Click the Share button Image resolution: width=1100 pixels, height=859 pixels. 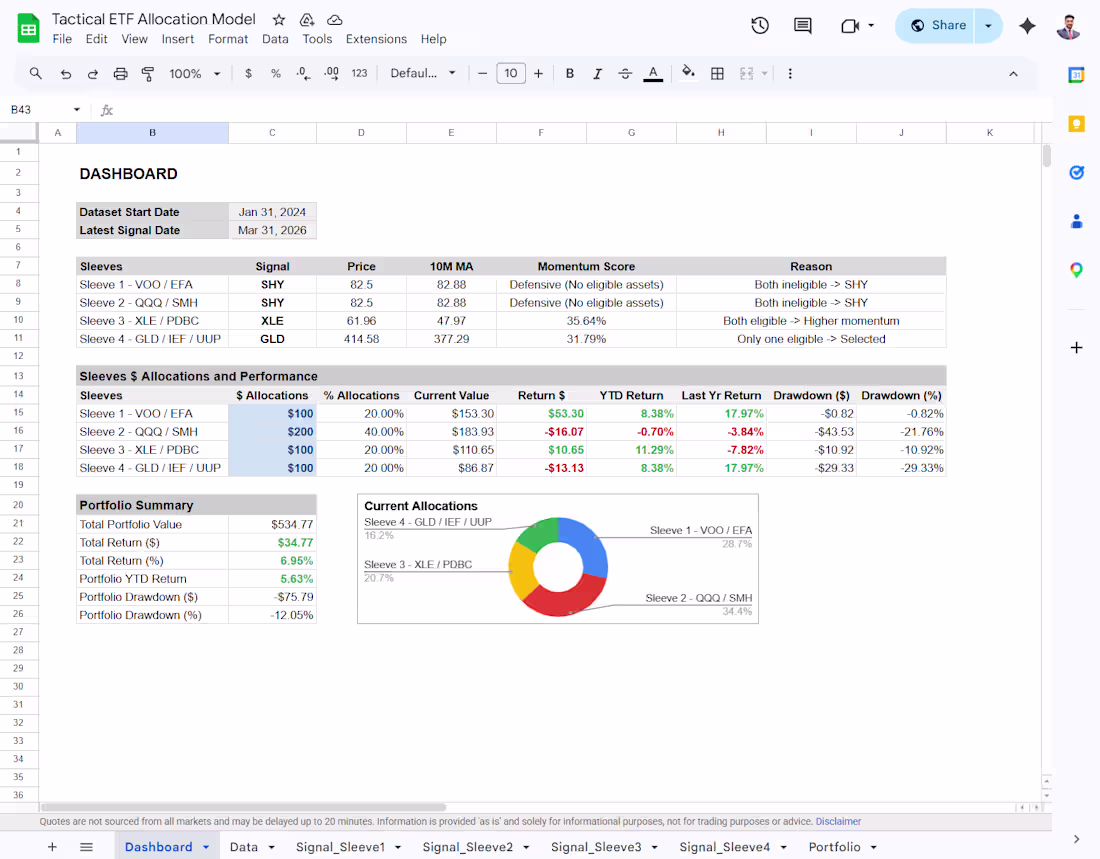(x=936, y=26)
